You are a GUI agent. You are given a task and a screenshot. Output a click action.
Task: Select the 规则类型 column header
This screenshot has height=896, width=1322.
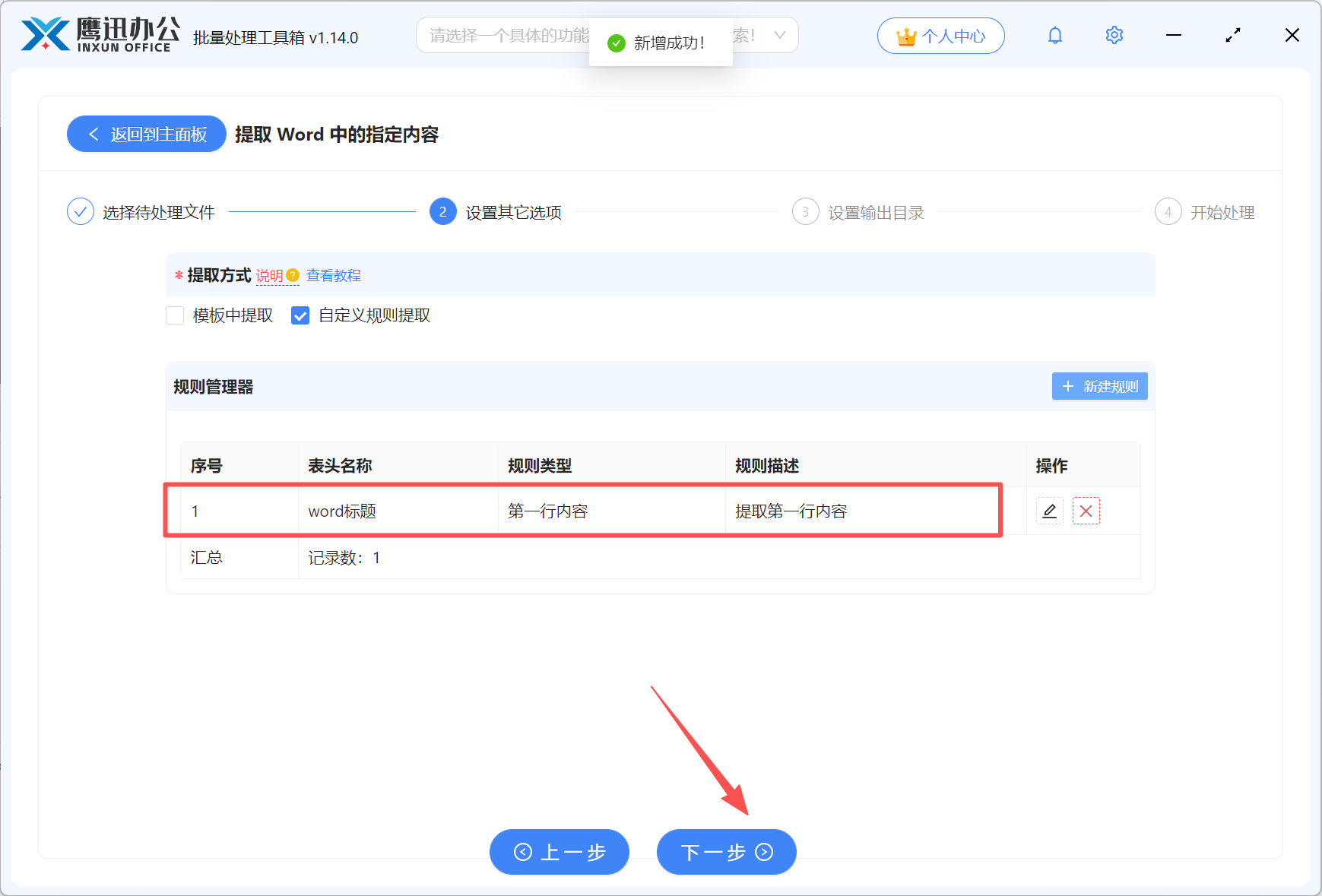pos(540,464)
